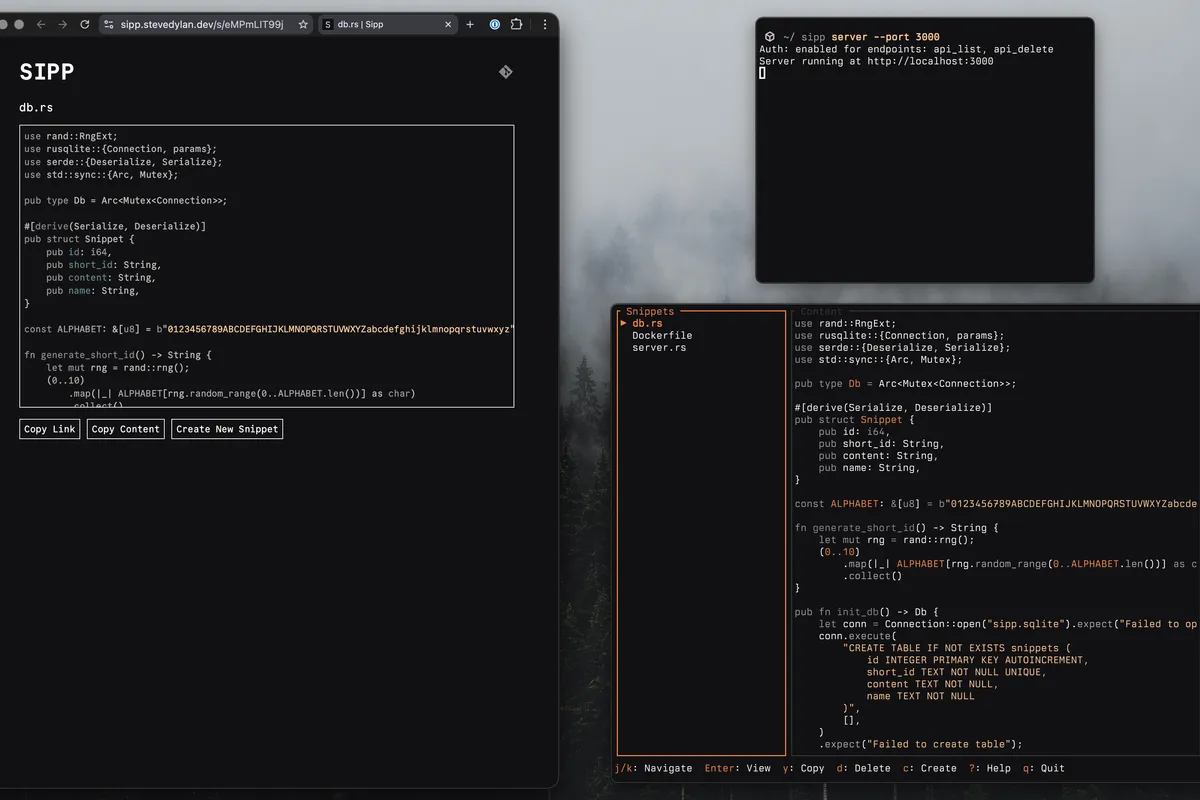
Task: Go back in the browser
Action: point(41,24)
